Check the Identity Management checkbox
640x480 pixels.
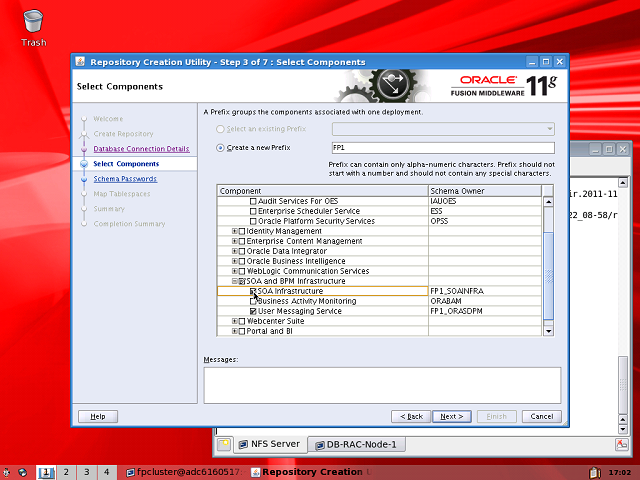click(x=242, y=231)
